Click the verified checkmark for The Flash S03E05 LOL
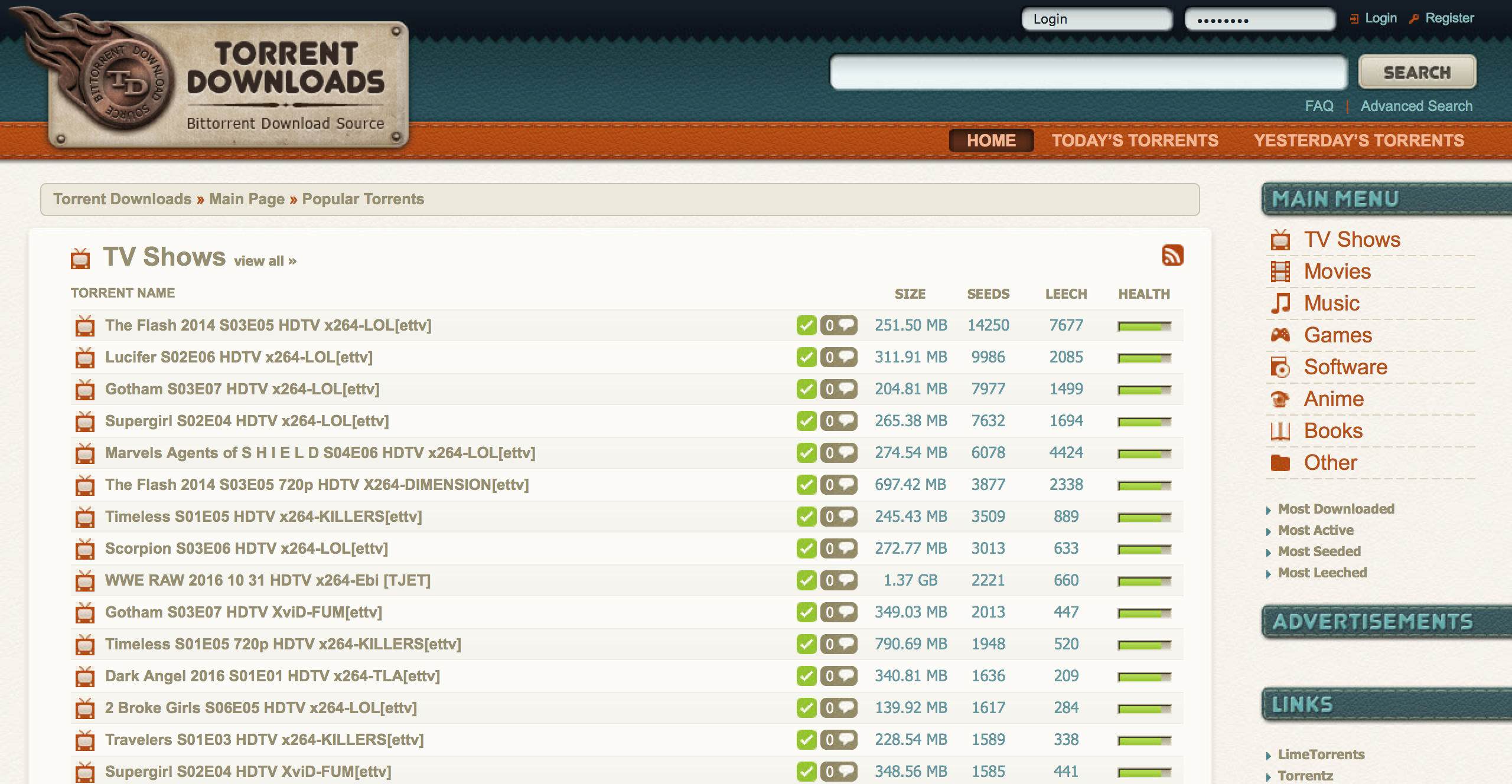This screenshot has width=1512, height=784. coord(806,325)
